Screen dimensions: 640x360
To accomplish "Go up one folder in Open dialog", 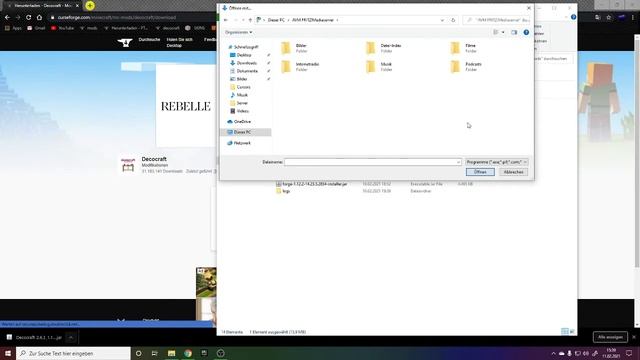I will click(x=250, y=20).
